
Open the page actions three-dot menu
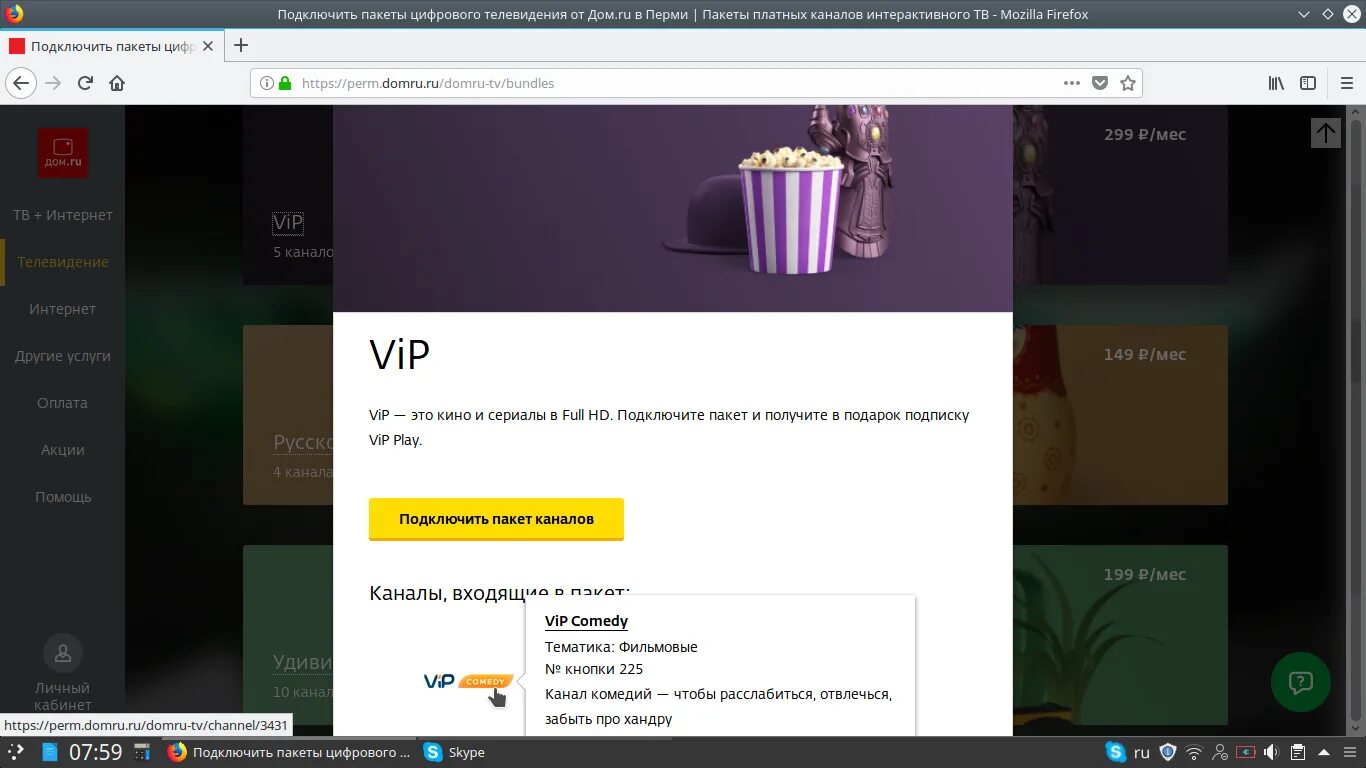pyautogui.click(x=1071, y=83)
